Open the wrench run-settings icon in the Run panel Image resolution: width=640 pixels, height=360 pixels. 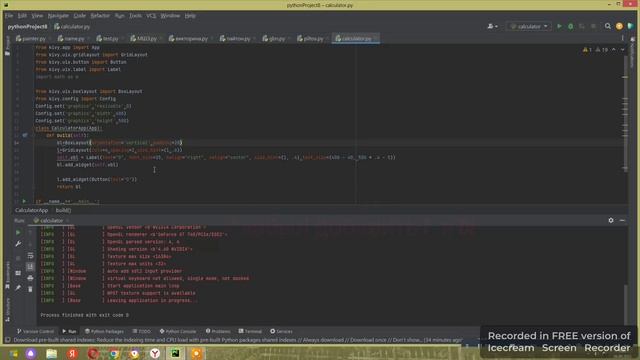(x=18, y=244)
